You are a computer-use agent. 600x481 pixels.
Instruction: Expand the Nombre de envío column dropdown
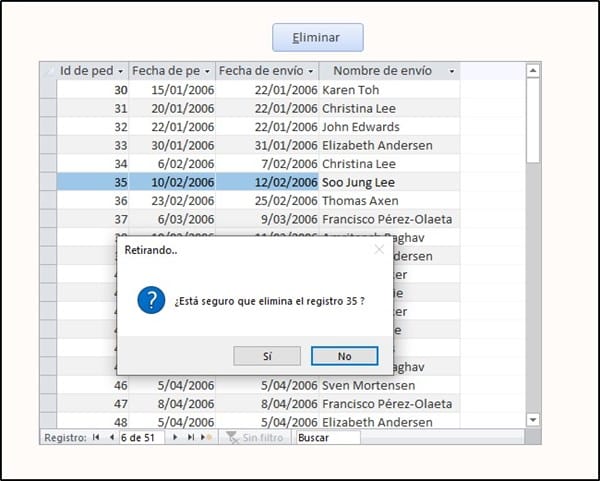coord(452,72)
